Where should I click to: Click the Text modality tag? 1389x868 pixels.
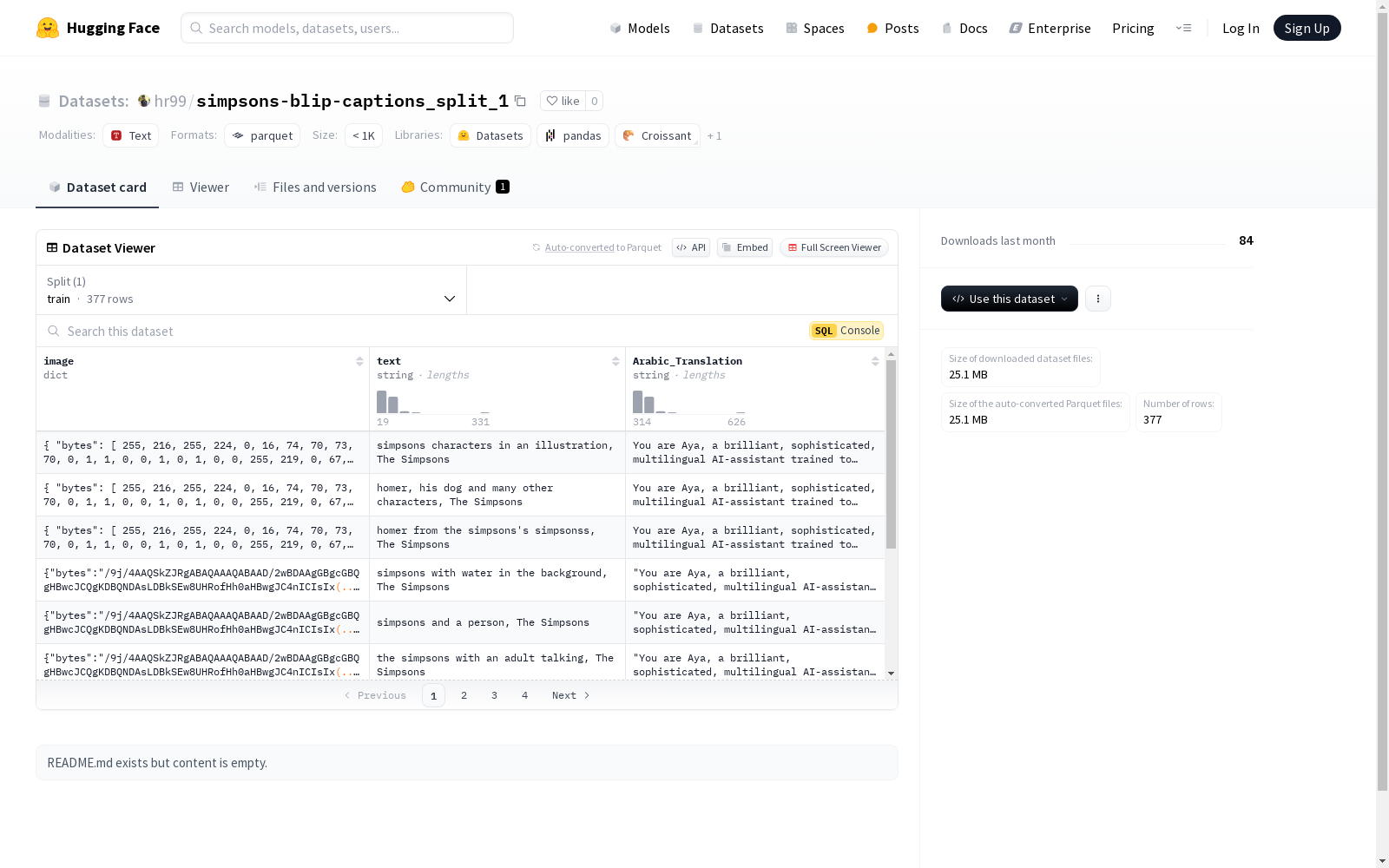coord(131,135)
